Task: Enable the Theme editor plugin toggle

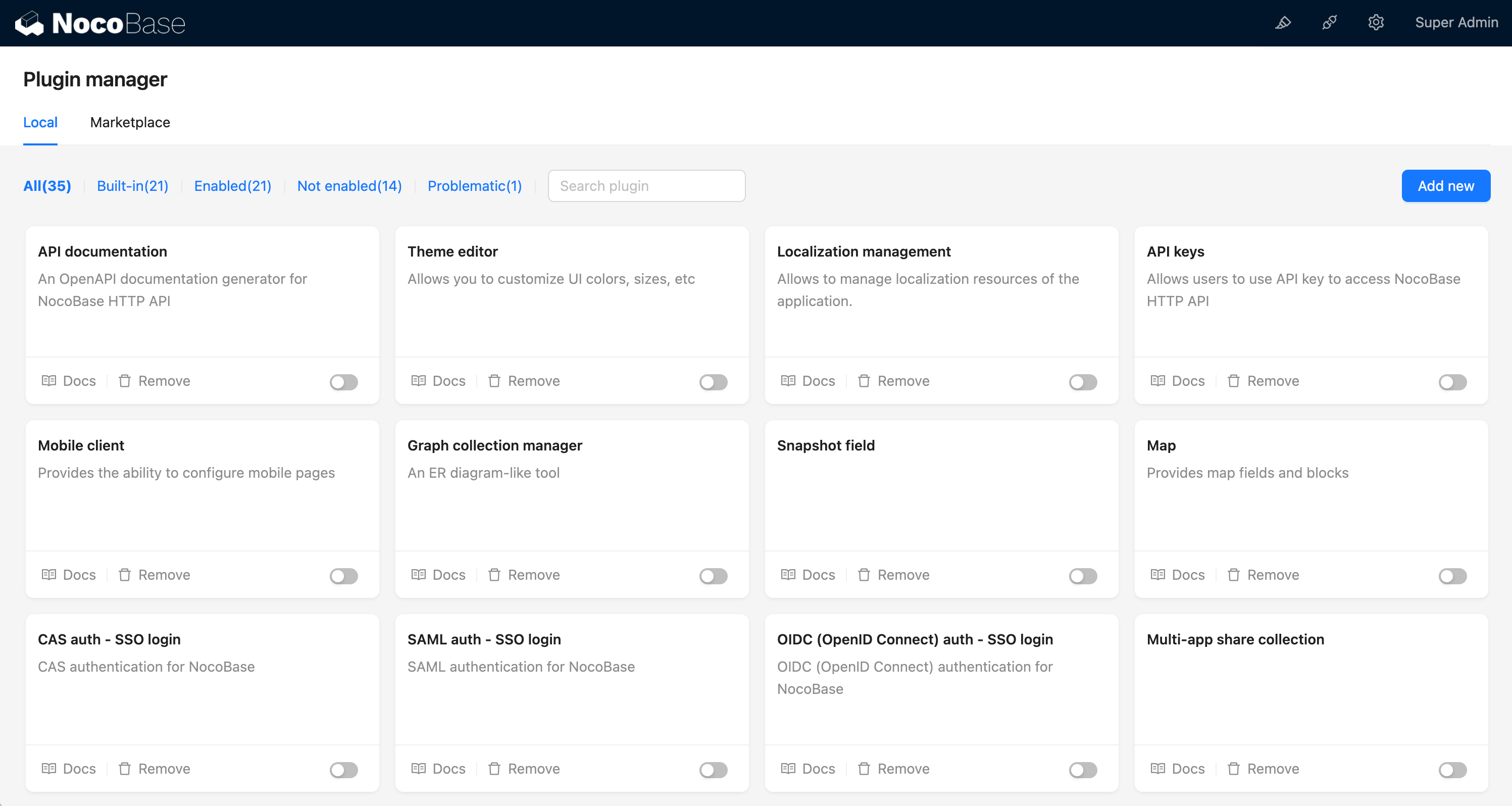Action: [713, 380]
